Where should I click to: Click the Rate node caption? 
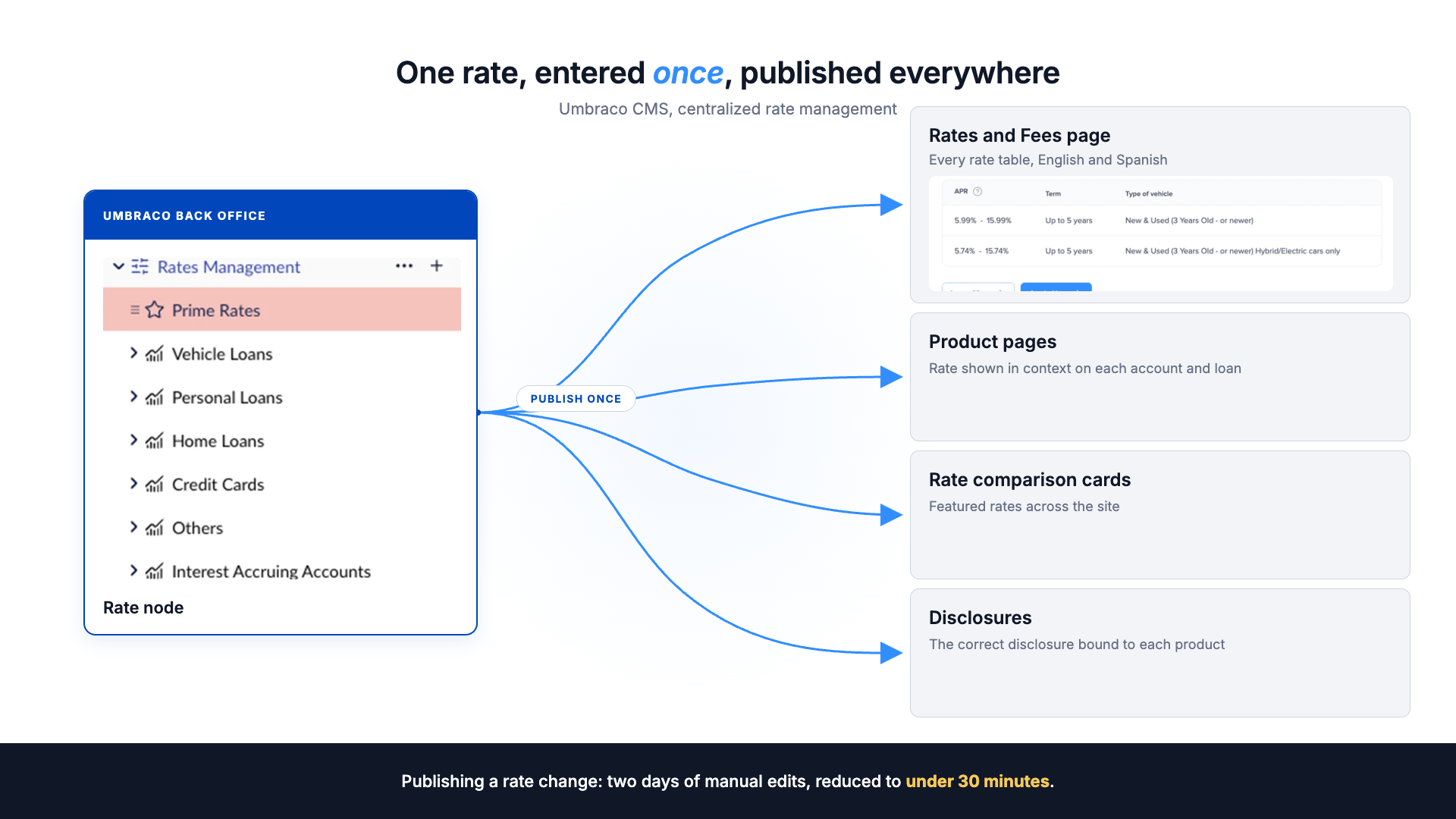(143, 607)
